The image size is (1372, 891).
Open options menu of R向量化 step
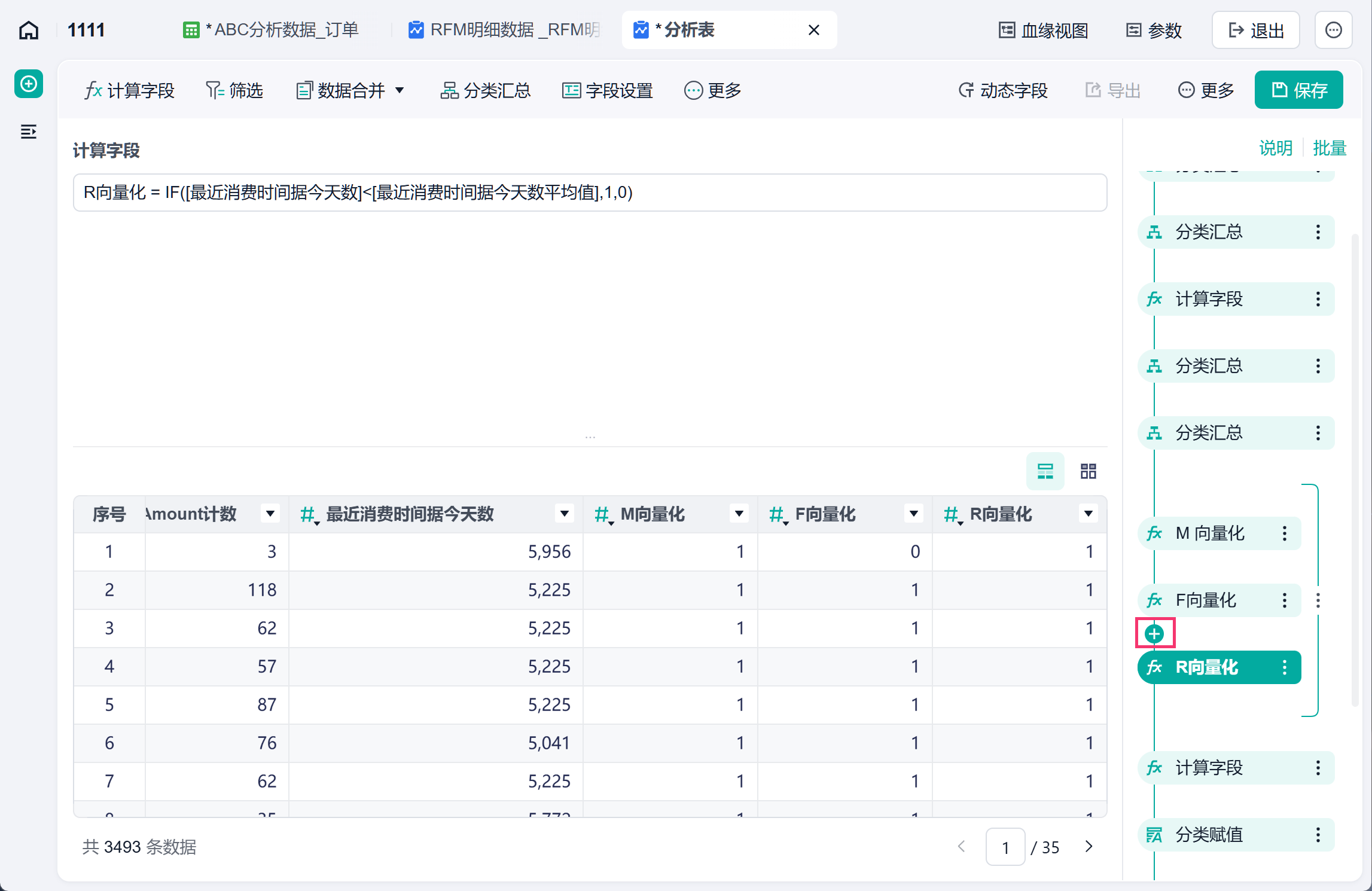coord(1284,667)
